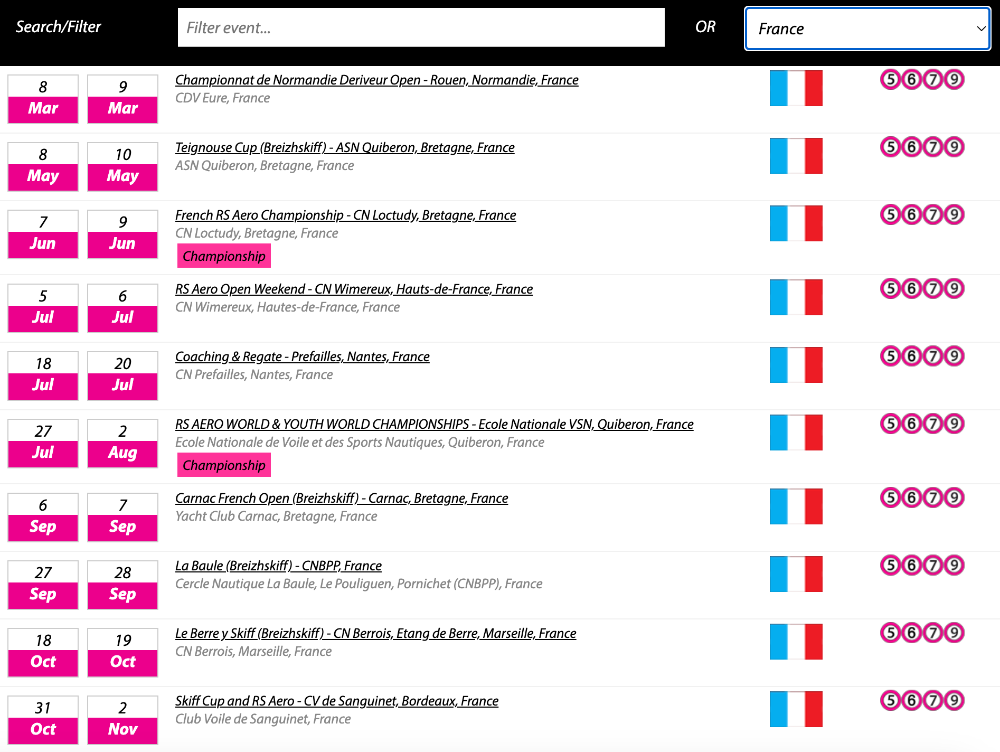Click French flag on Championnat de Normandie row
Screen dimensions: 1000x752
pos(796,88)
